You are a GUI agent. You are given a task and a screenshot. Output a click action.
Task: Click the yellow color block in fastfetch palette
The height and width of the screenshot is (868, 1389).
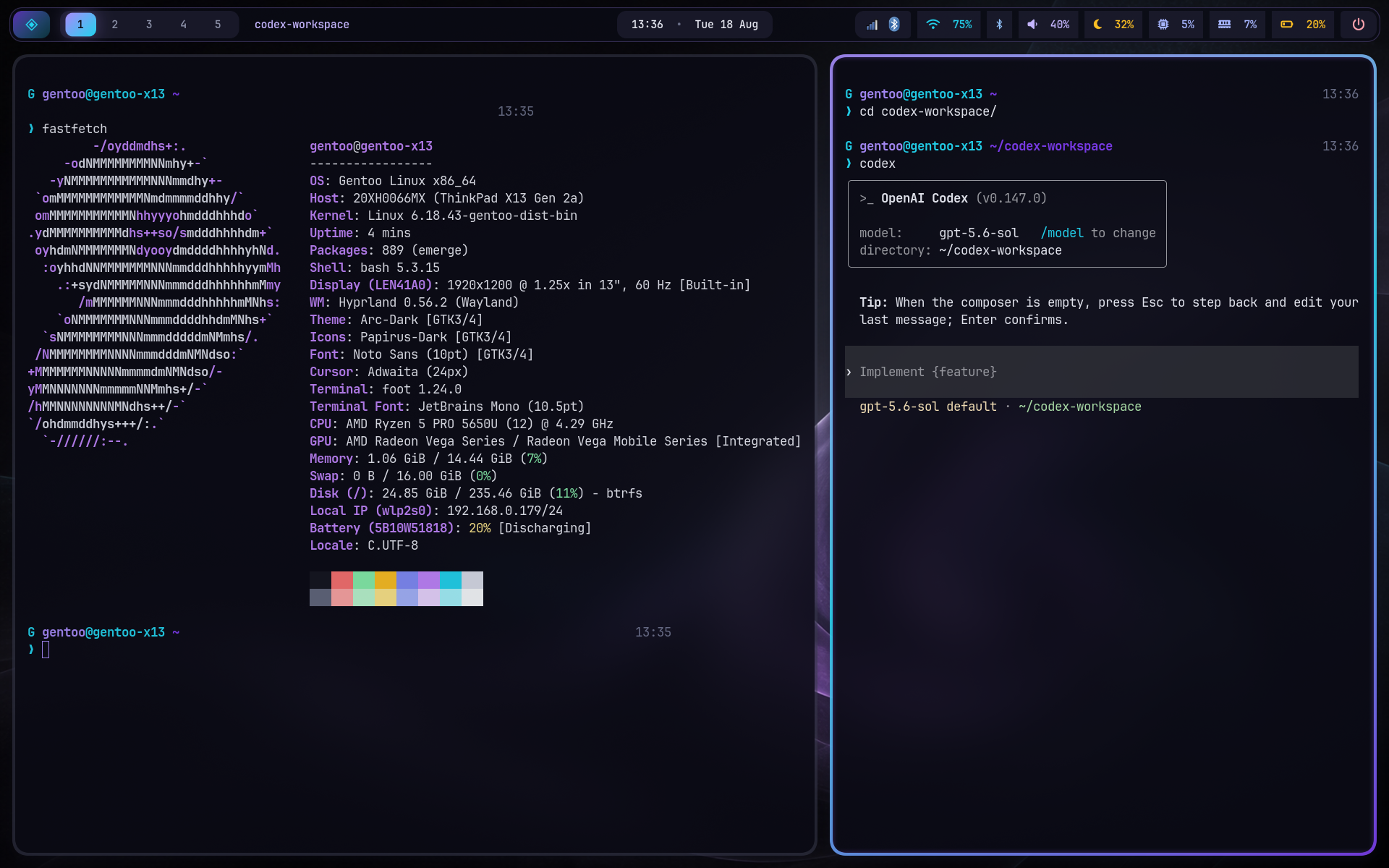[x=386, y=580]
